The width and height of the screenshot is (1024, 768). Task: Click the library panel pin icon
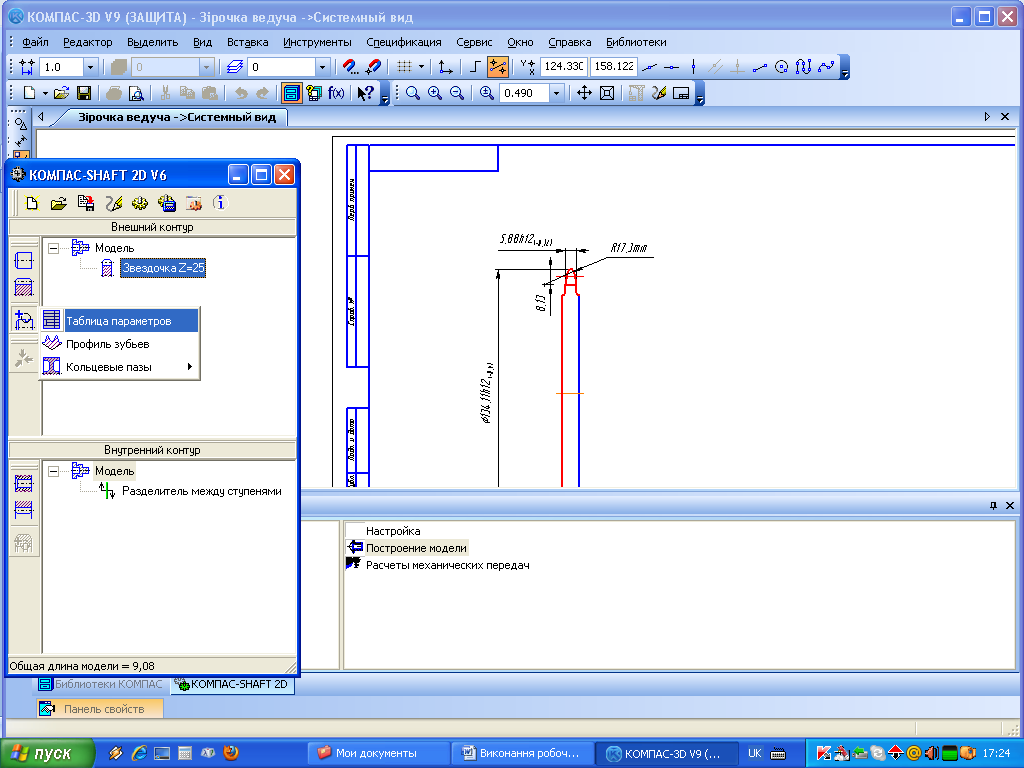tap(993, 505)
